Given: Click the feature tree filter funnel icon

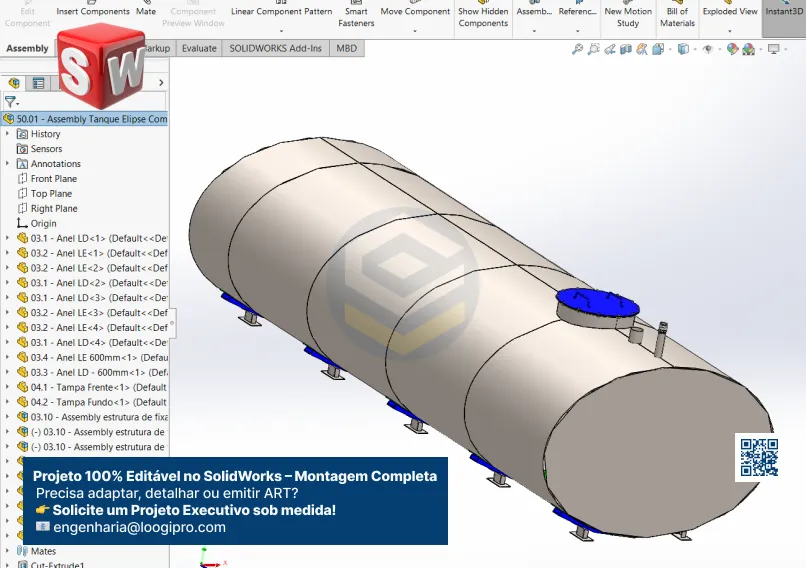Looking at the screenshot, I should pos(10,102).
